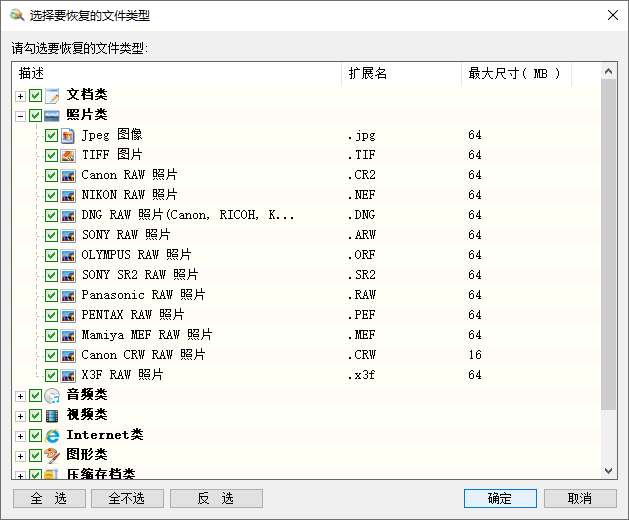Click the scrollbar down arrow
The width and height of the screenshot is (629, 520).
pyautogui.click(x=609, y=471)
